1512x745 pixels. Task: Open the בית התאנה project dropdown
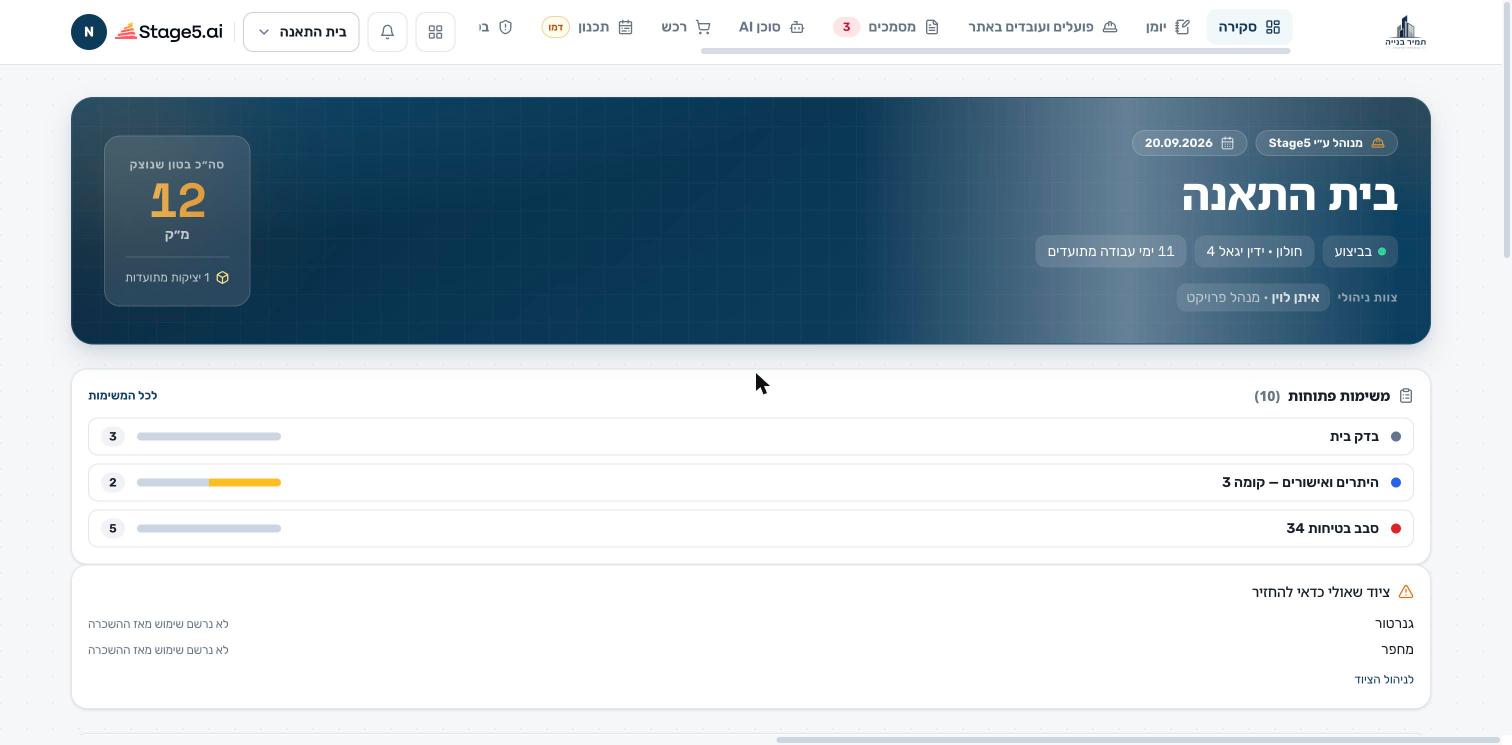(x=301, y=32)
